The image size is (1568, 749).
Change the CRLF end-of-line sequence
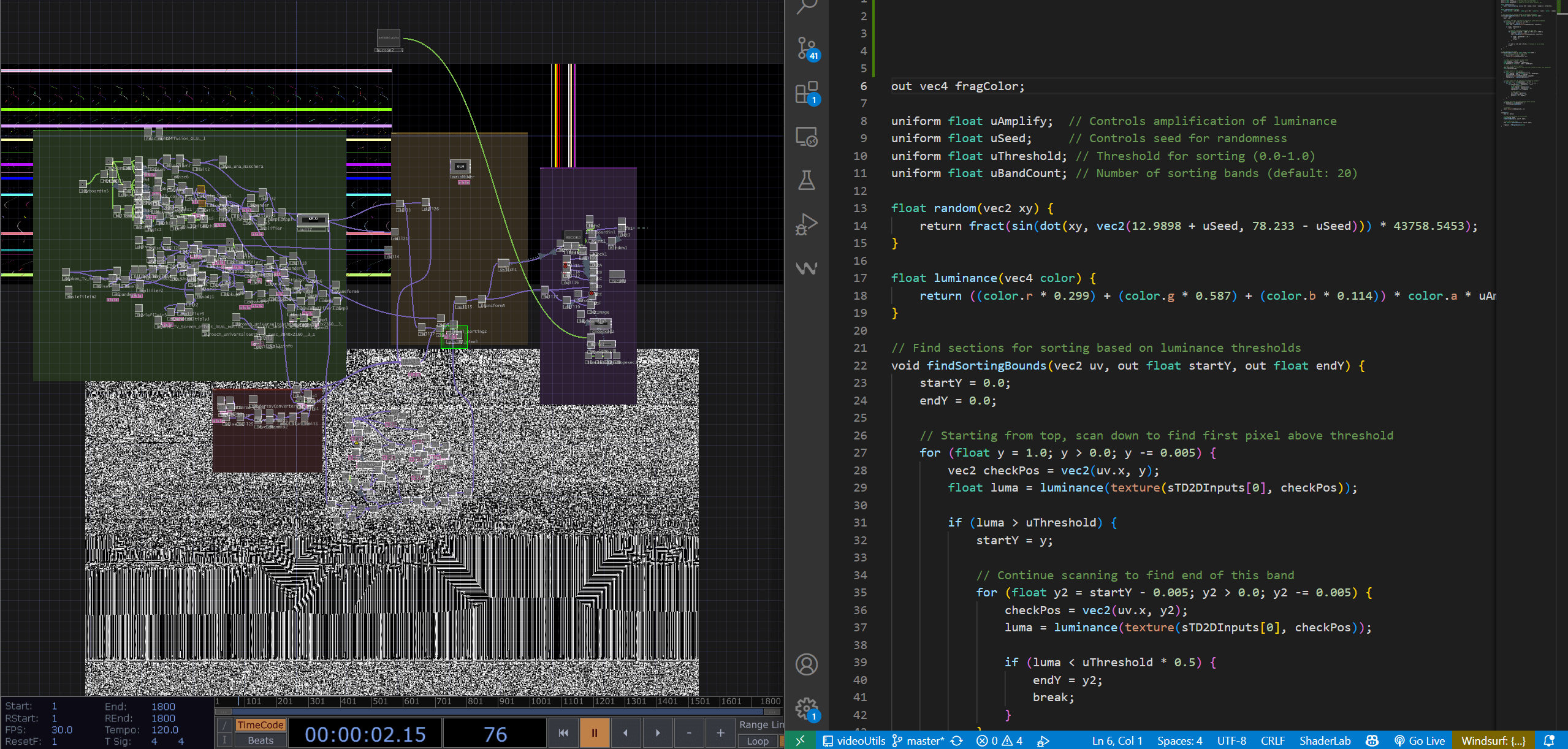[1273, 740]
